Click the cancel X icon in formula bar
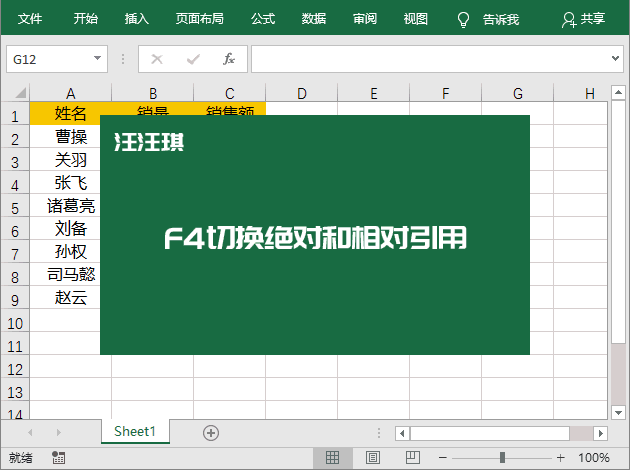Viewport: 630px width, 470px height. (157, 59)
